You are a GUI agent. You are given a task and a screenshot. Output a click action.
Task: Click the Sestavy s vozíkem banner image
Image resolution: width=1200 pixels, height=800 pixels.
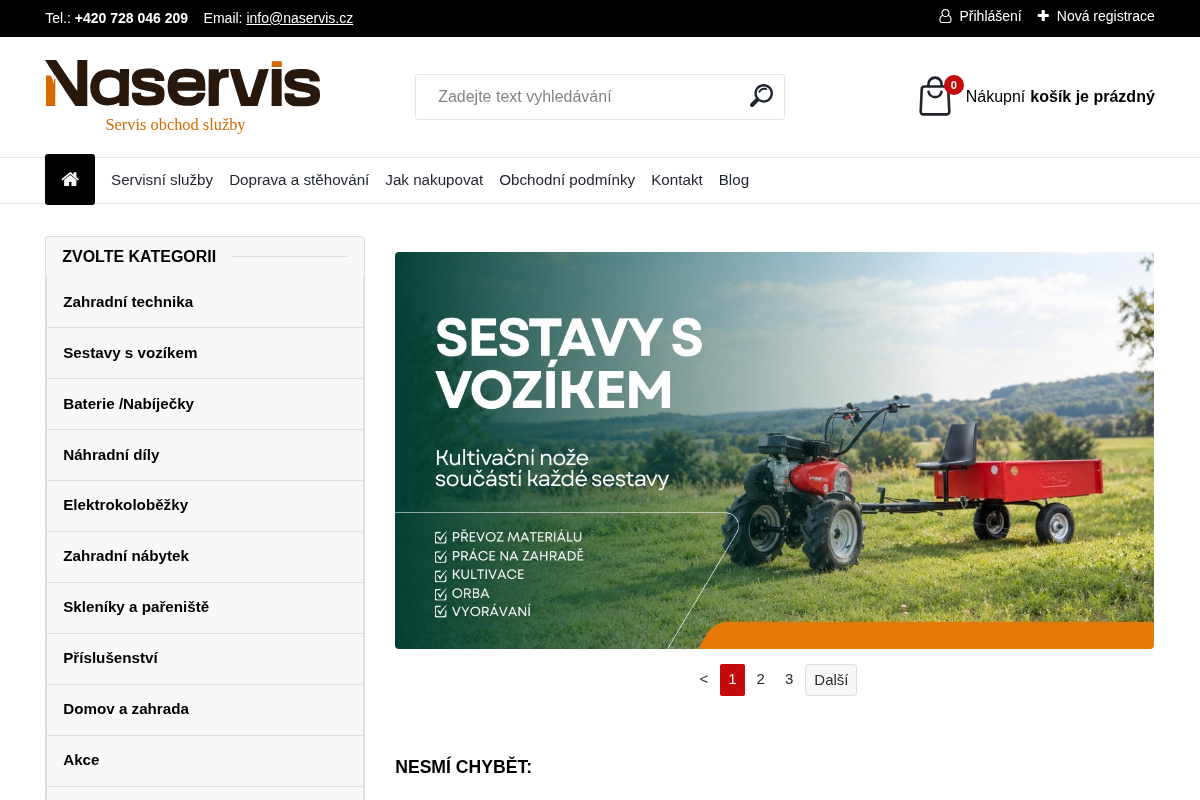pyautogui.click(x=774, y=450)
